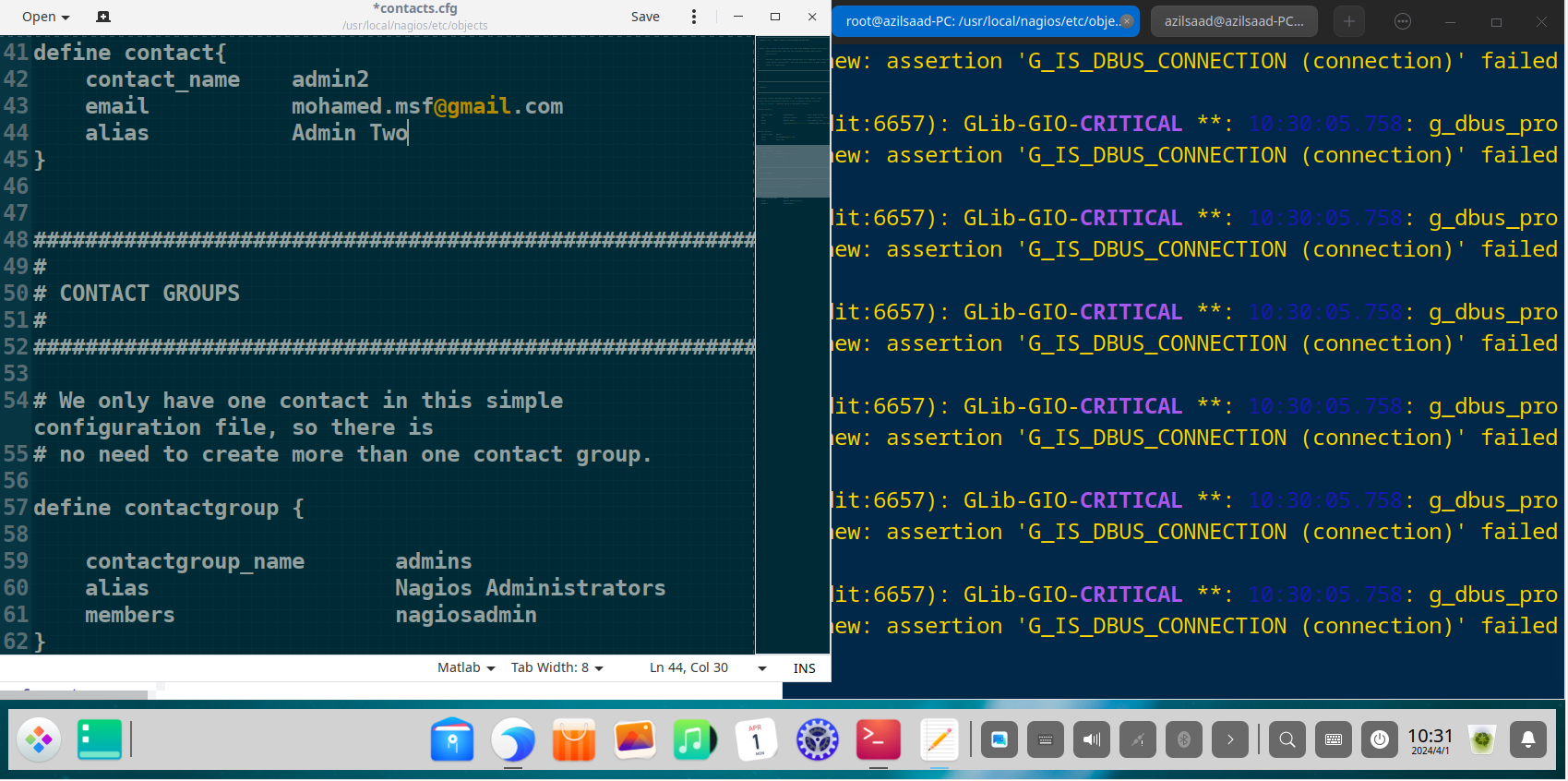The width and height of the screenshot is (1568, 781).
Task: Close the root@azilsaad-PC terminal tab
Action: [1127, 21]
